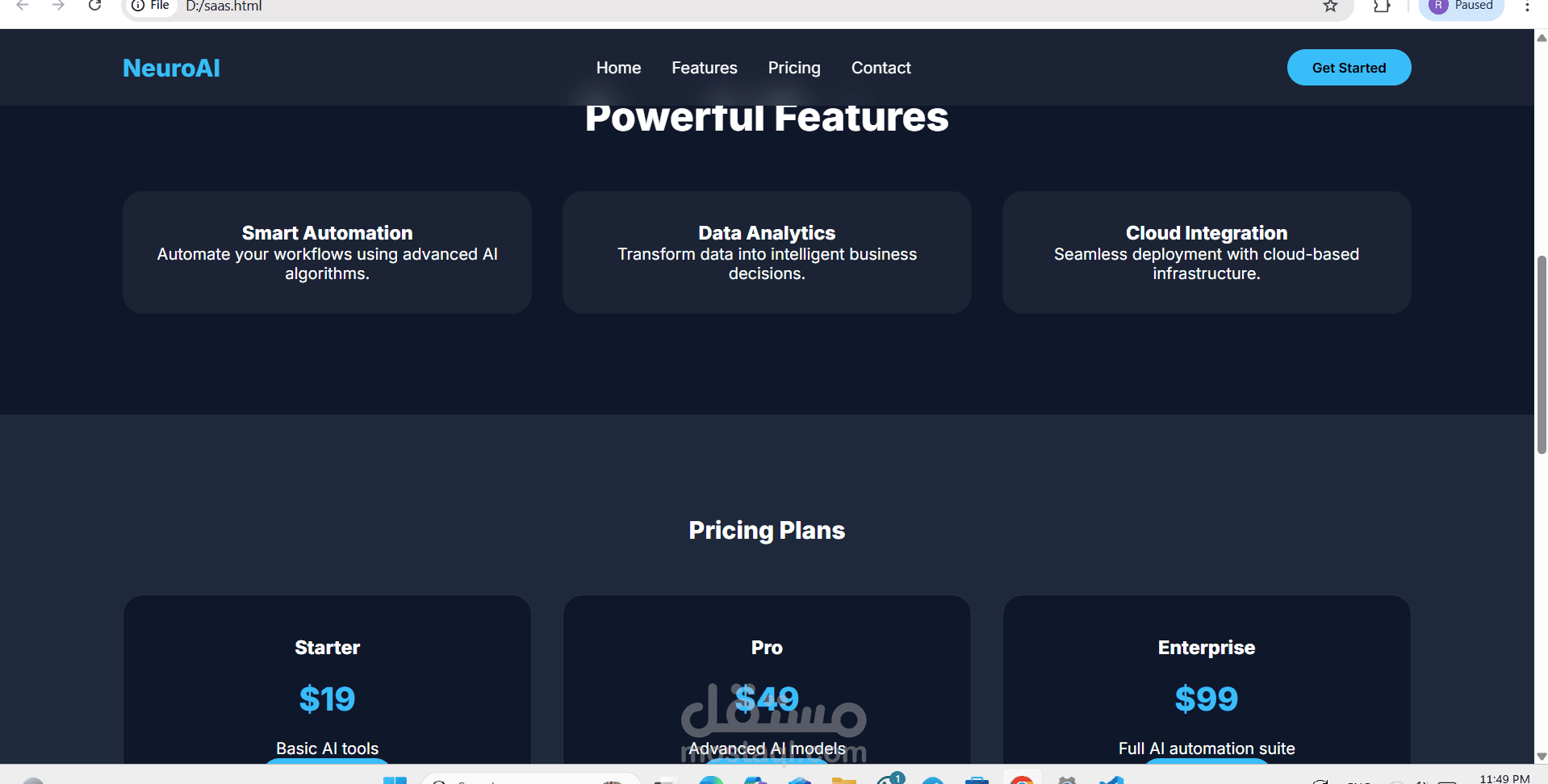
Task: Select the Smart Automation feature card
Action: tap(327, 252)
